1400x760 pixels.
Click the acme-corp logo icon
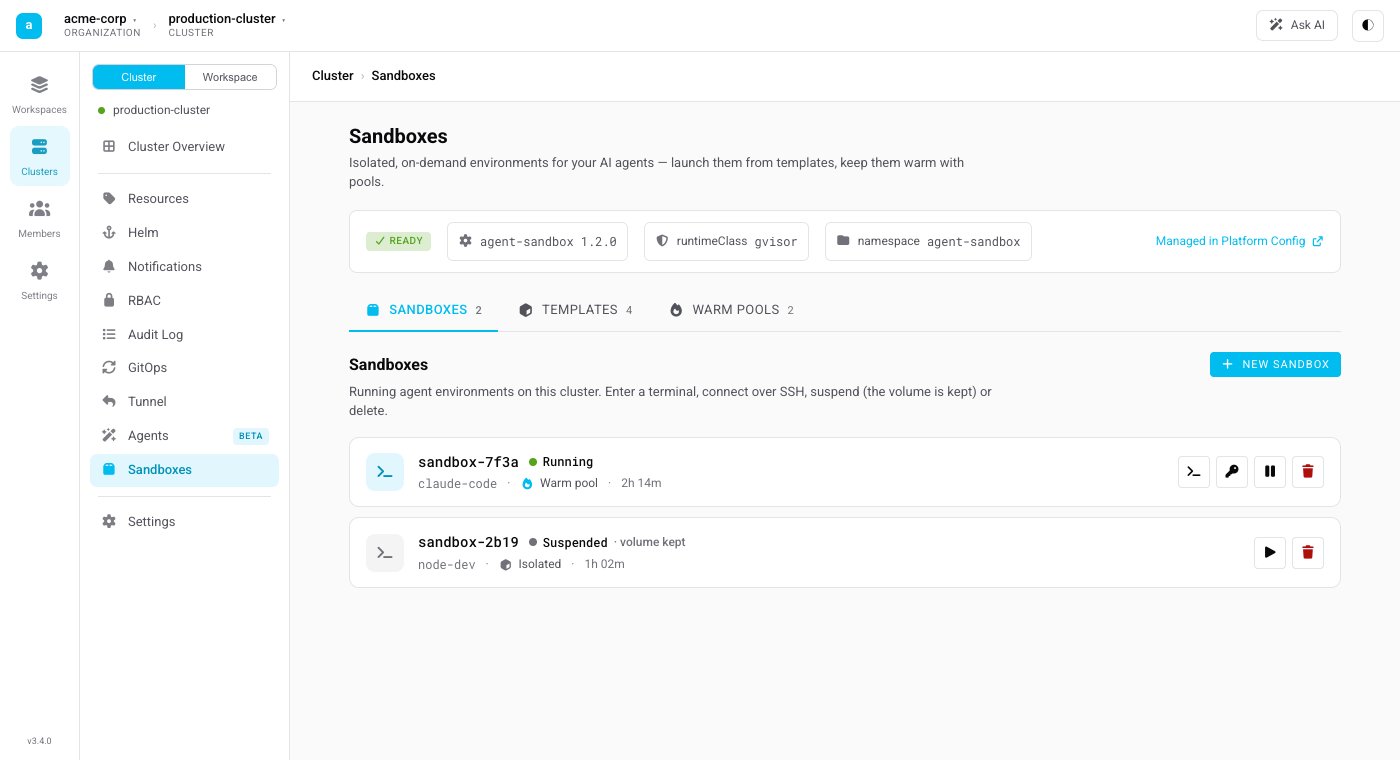(x=29, y=25)
